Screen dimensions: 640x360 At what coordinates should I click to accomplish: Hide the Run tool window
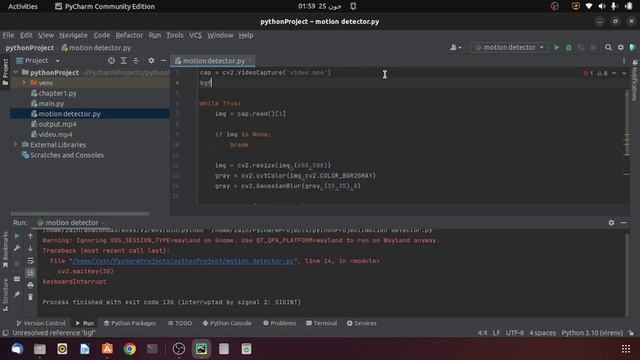[623, 222]
